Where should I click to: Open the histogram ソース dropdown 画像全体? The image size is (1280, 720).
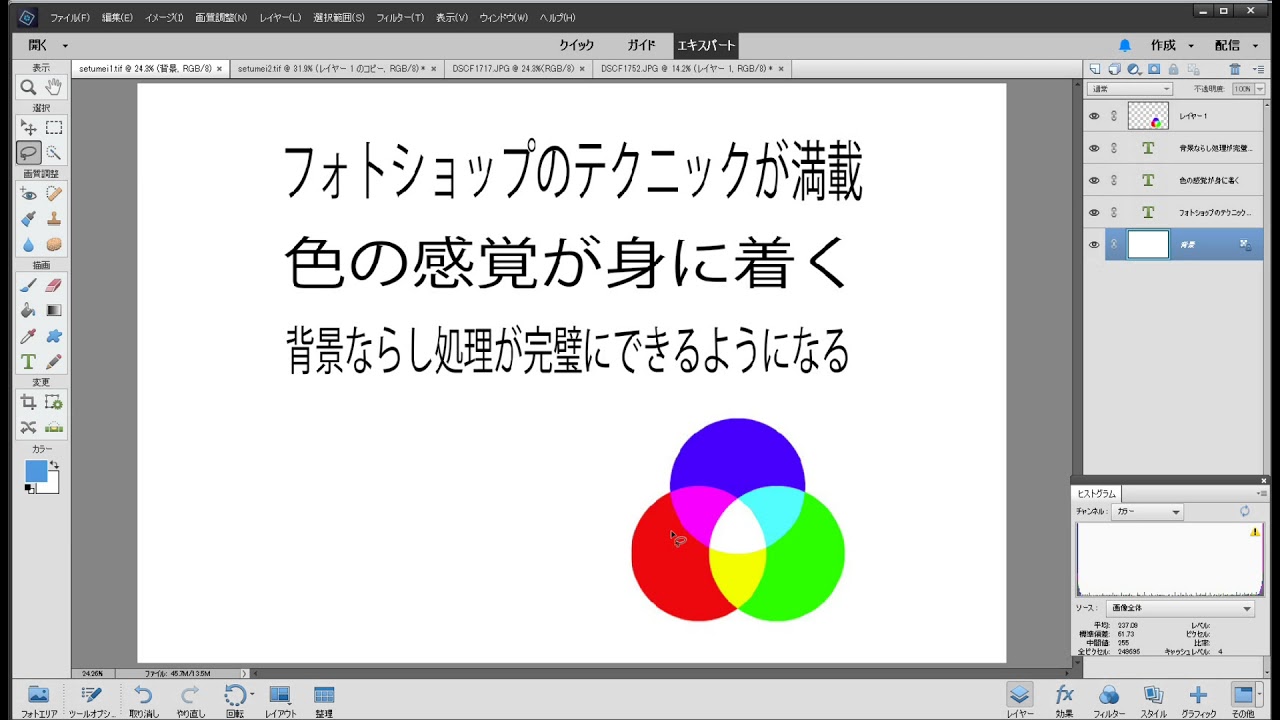click(1181, 608)
